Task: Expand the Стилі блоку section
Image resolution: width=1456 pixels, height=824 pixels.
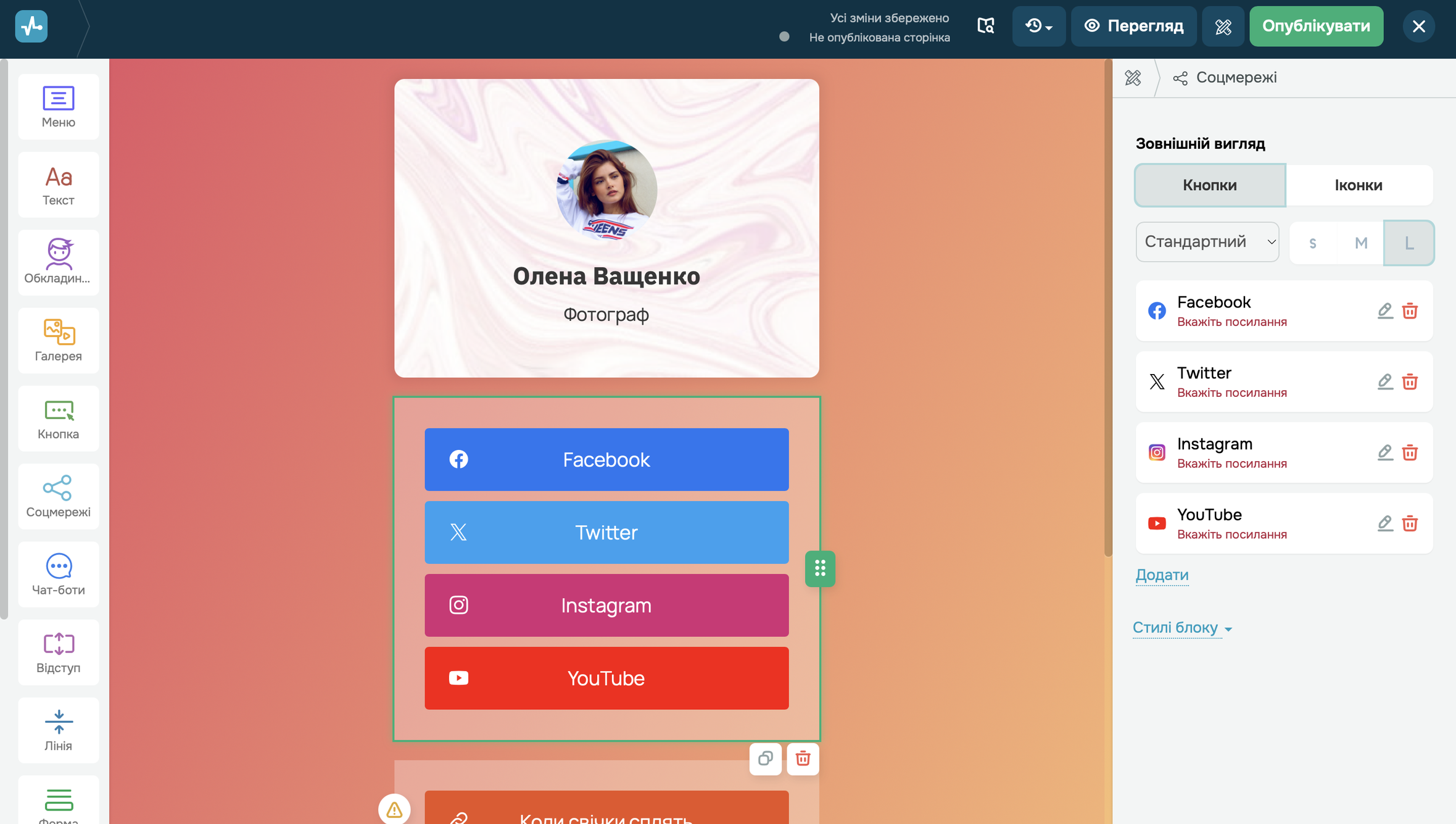Action: (1181, 628)
